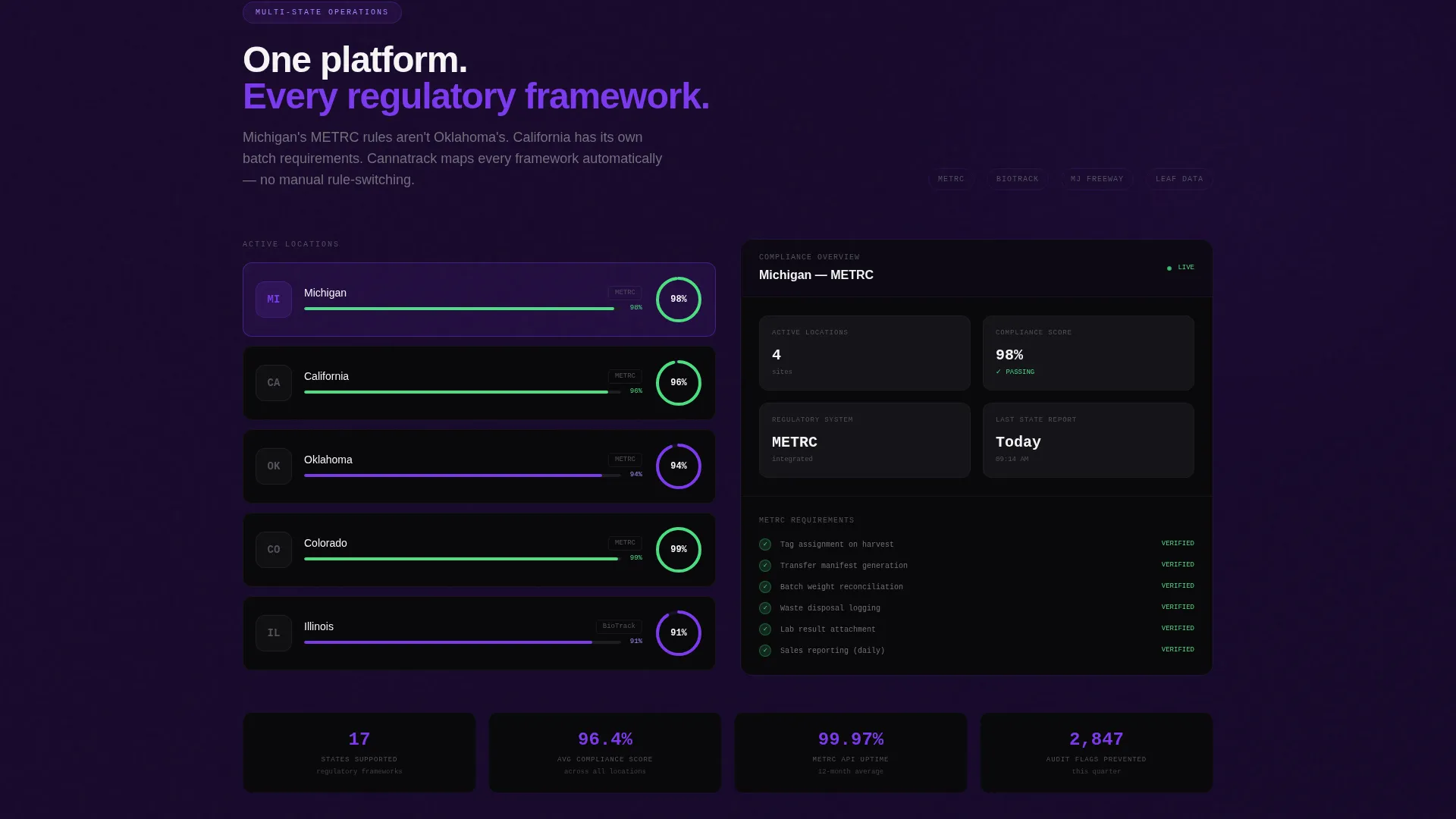Image resolution: width=1456 pixels, height=819 pixels.
Task: Click the 2,847 Audit Flags Prevented card
Action: point(1097,752)
